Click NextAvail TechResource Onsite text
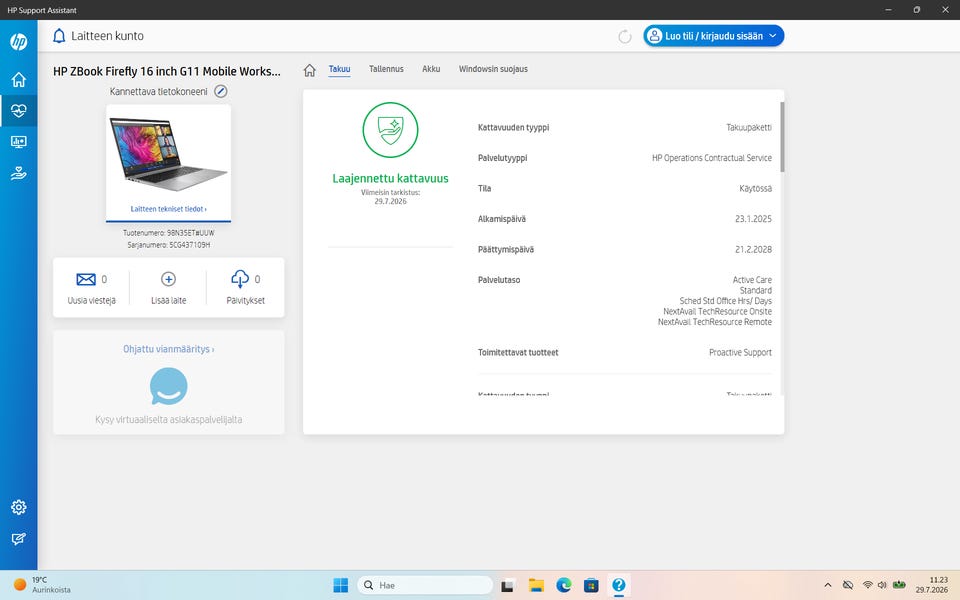This screenshot has height=600, width=960. tap(718, 311)
